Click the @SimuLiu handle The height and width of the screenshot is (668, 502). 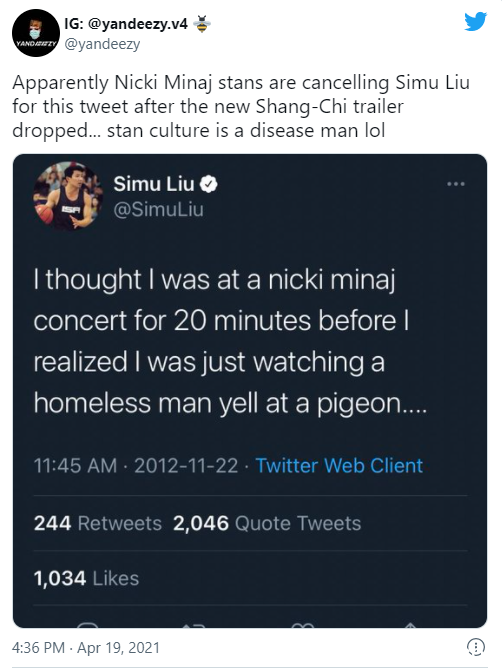click(158, 210)
